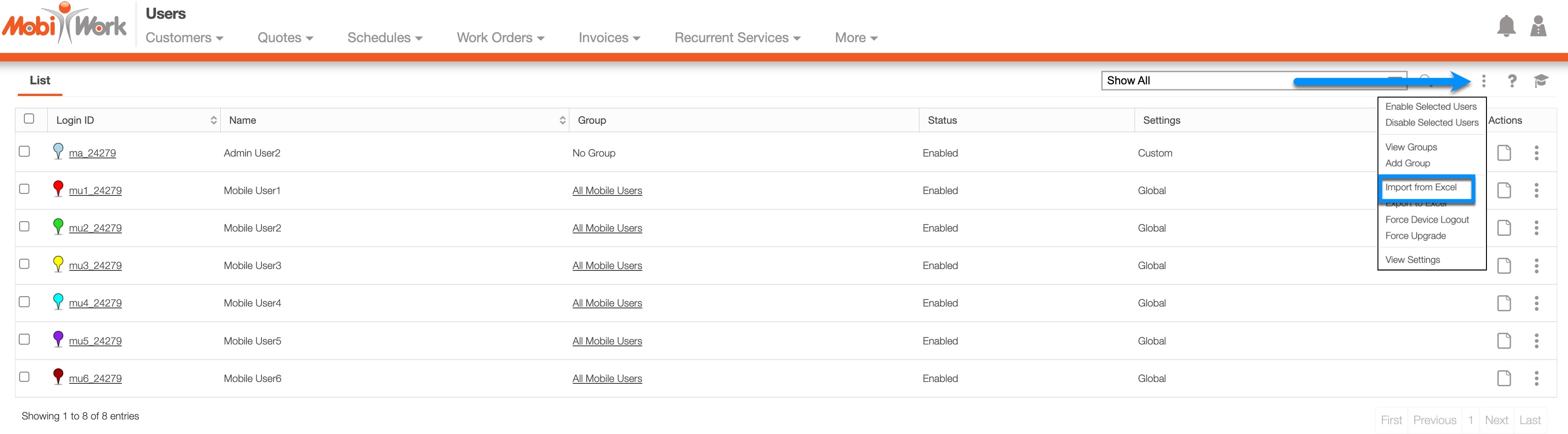The height and width of the screenshot is (434, 1568).
Task: Open the three-dot actions for mu6_24279
Action: coord(1536,379)
